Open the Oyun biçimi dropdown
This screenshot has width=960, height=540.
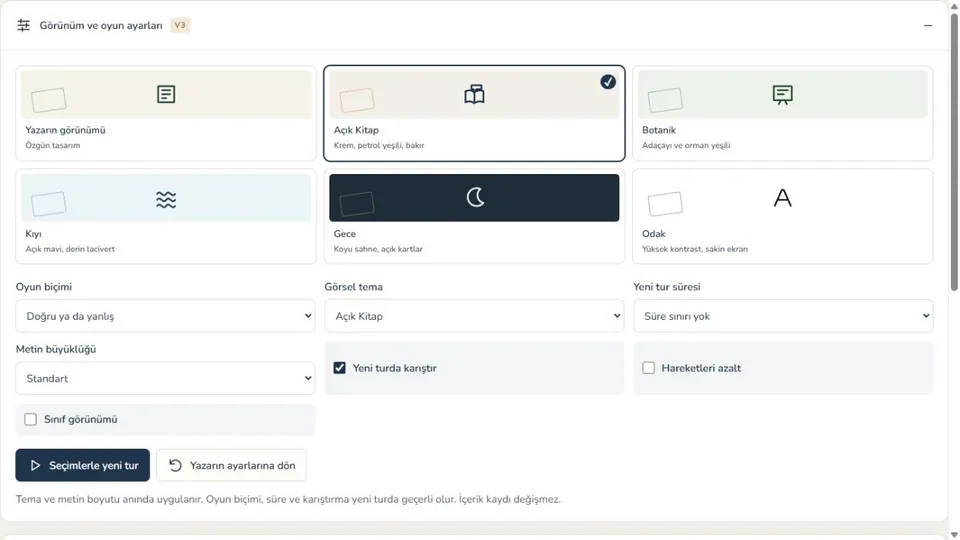pyautogui.click(x=165, y=316)
